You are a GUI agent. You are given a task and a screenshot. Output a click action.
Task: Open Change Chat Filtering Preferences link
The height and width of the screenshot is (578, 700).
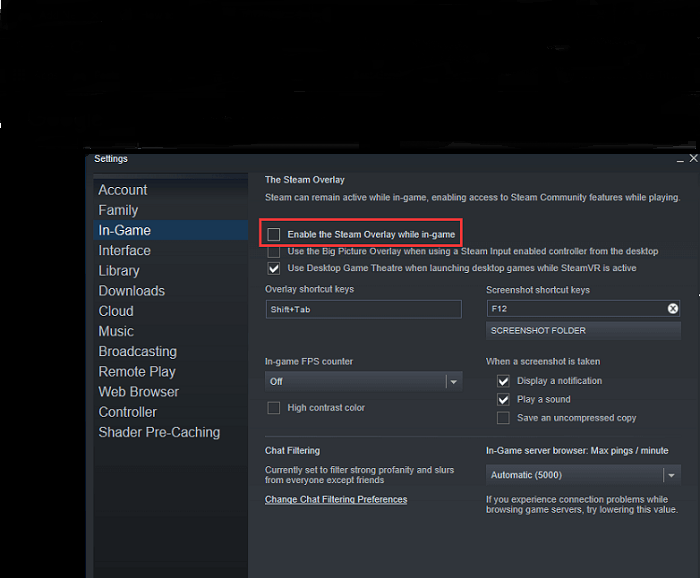(x=336, y=499)
